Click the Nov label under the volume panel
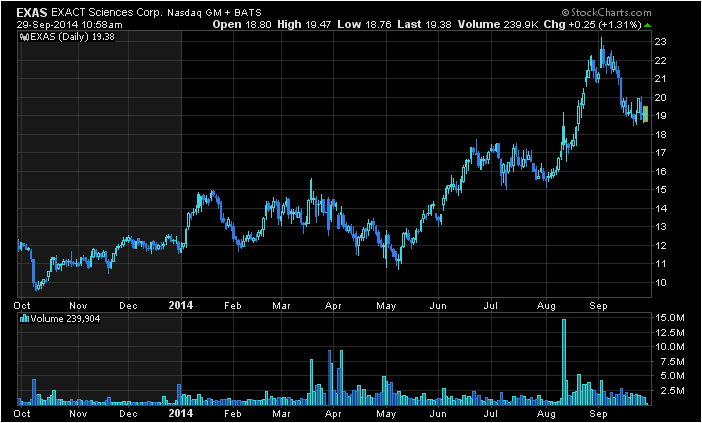Viewport: 702px width, 423px height. tap(78, 413)
